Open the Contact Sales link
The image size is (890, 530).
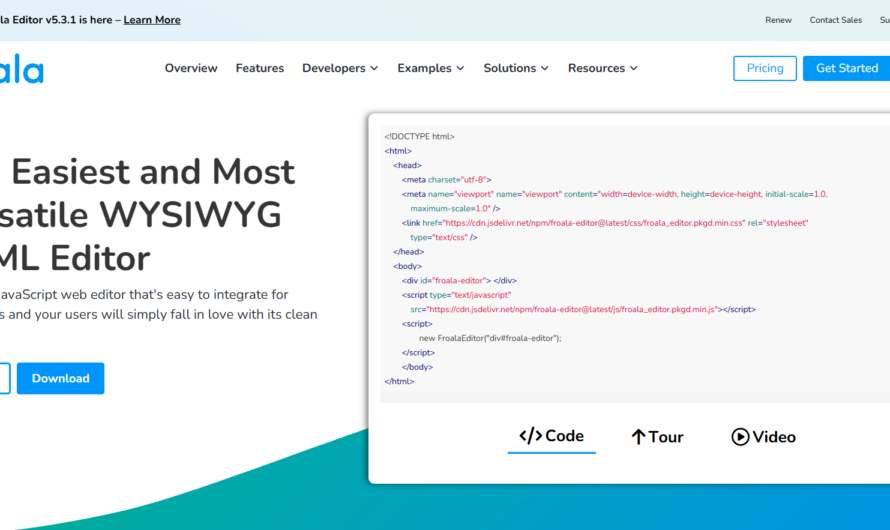click(x=836, y=20)
